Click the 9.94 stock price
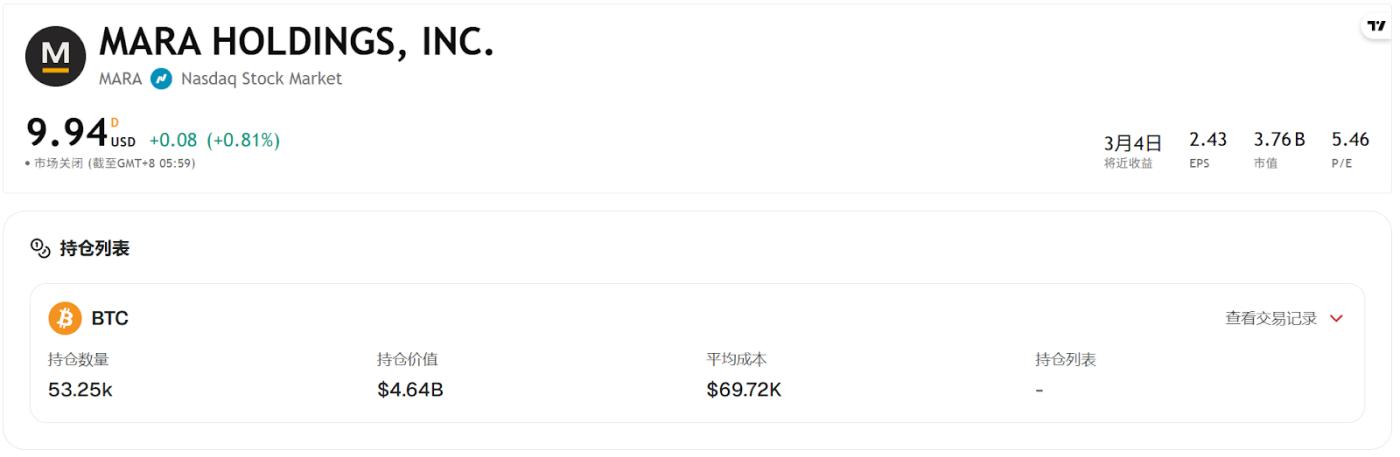This screenshot has height=457, width=1400. coord(67,133)
